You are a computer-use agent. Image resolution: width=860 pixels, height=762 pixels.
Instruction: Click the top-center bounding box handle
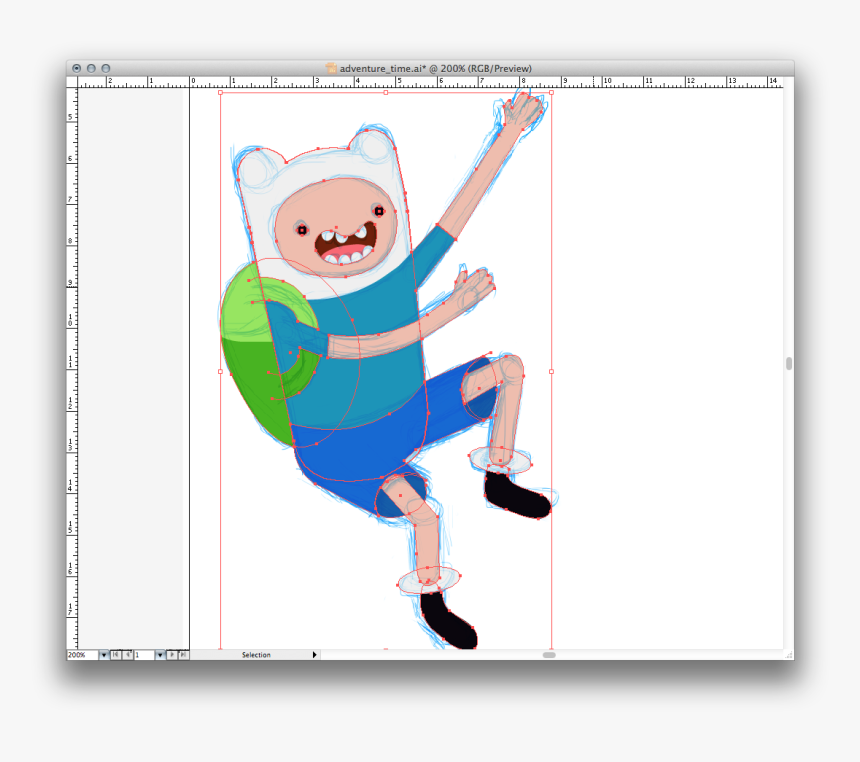pyautogui.click(x=386, y=93)
